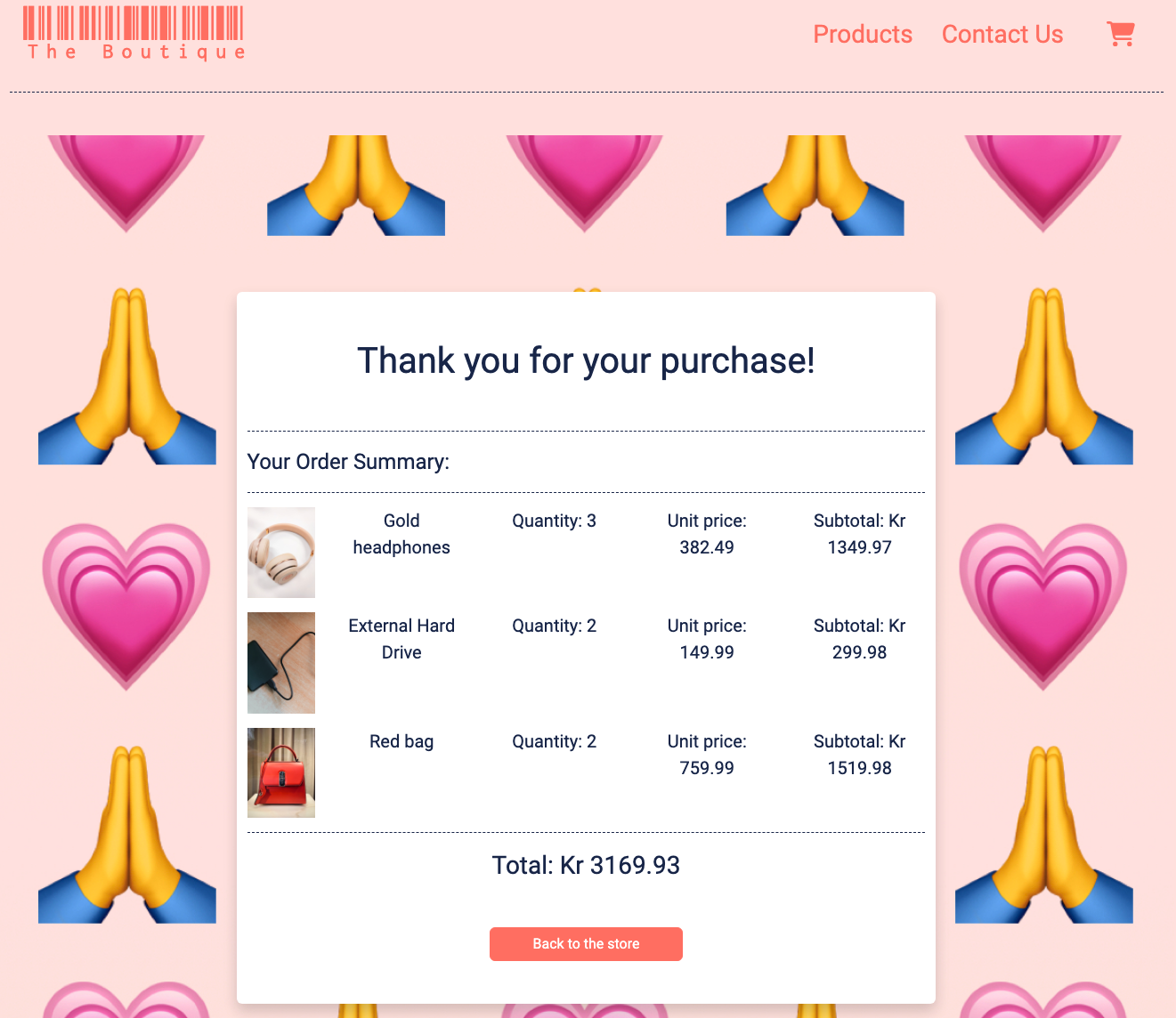1176x1018 pixels.
Task: Click Back to the store button
Action: (586, 944)
